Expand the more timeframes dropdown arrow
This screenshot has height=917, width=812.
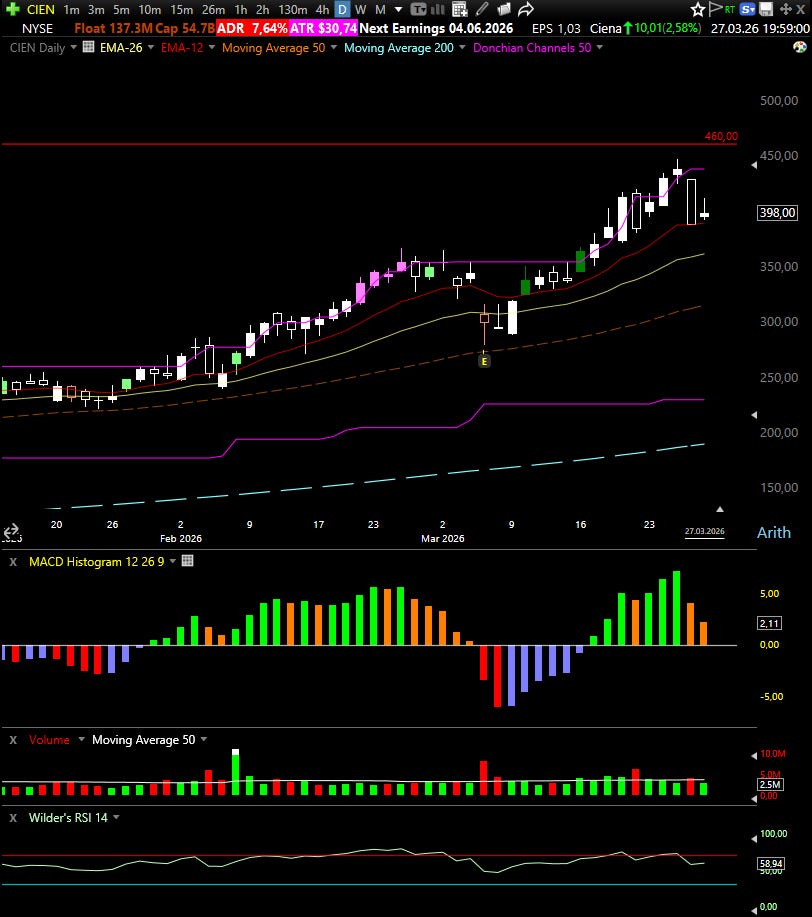398,9
